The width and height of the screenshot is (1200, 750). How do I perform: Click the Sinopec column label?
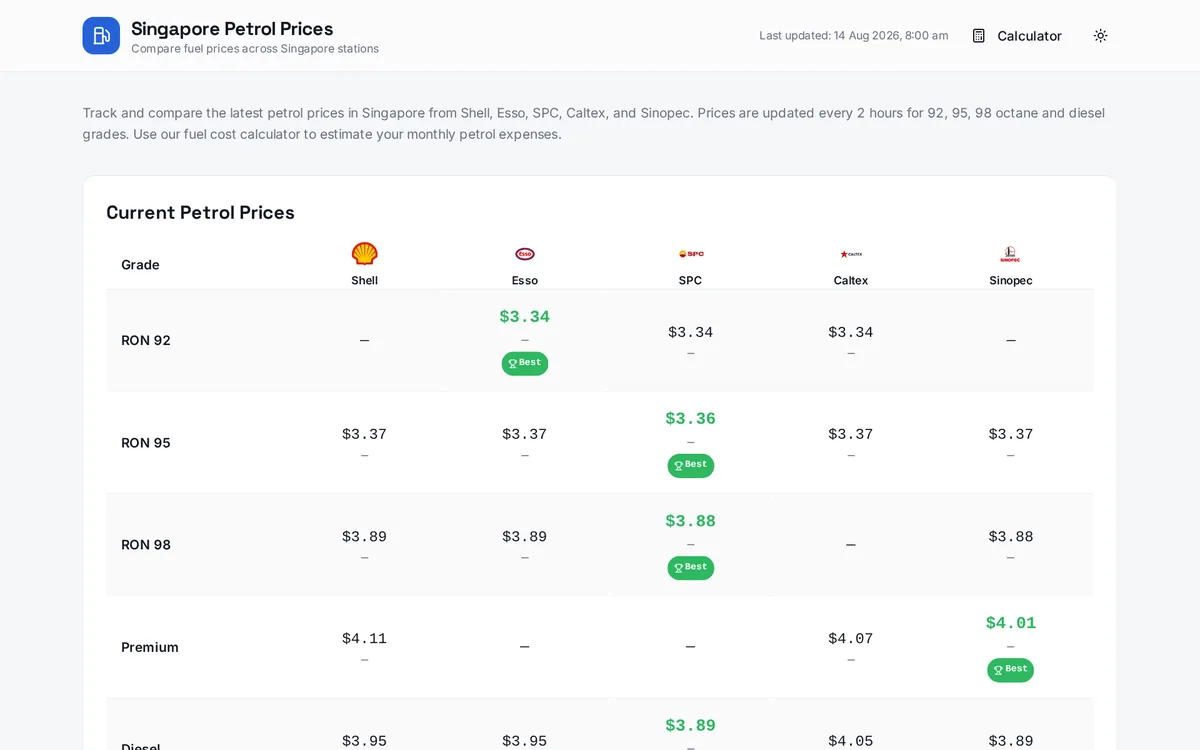tap(1011, 281)
